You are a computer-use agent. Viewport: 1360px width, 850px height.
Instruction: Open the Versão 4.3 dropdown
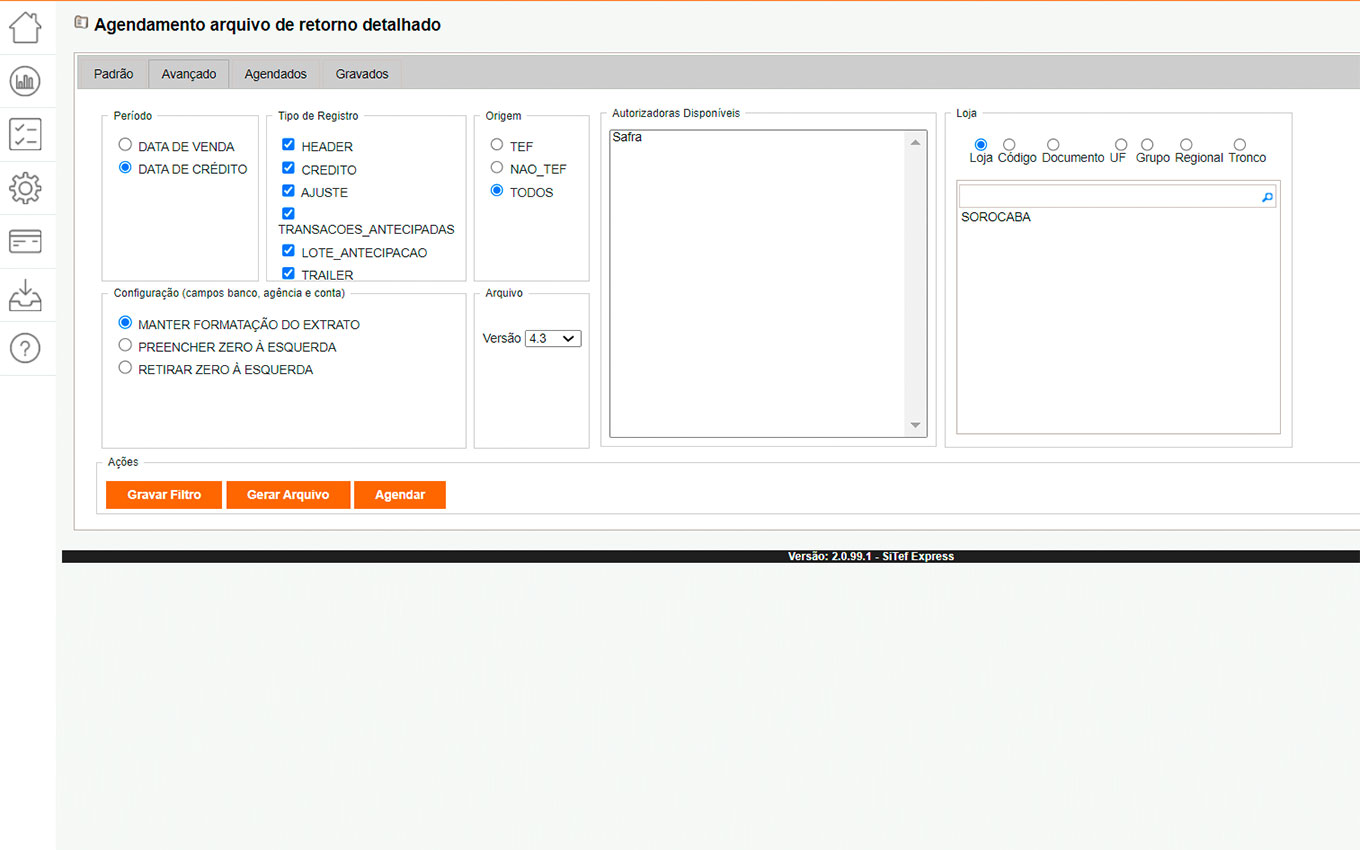tap(553, 339)
